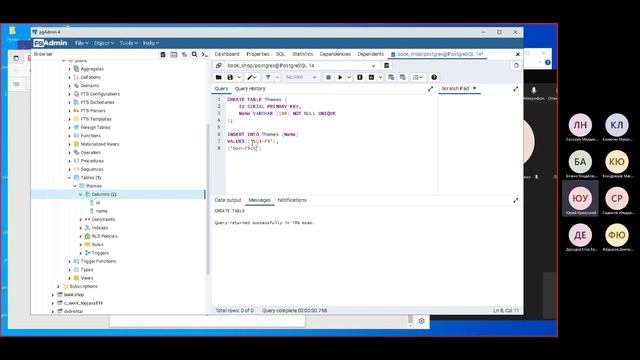Collapse the Columns (2) tree node
The height and width of the screenshot is (360, 640).
[80, 194]
